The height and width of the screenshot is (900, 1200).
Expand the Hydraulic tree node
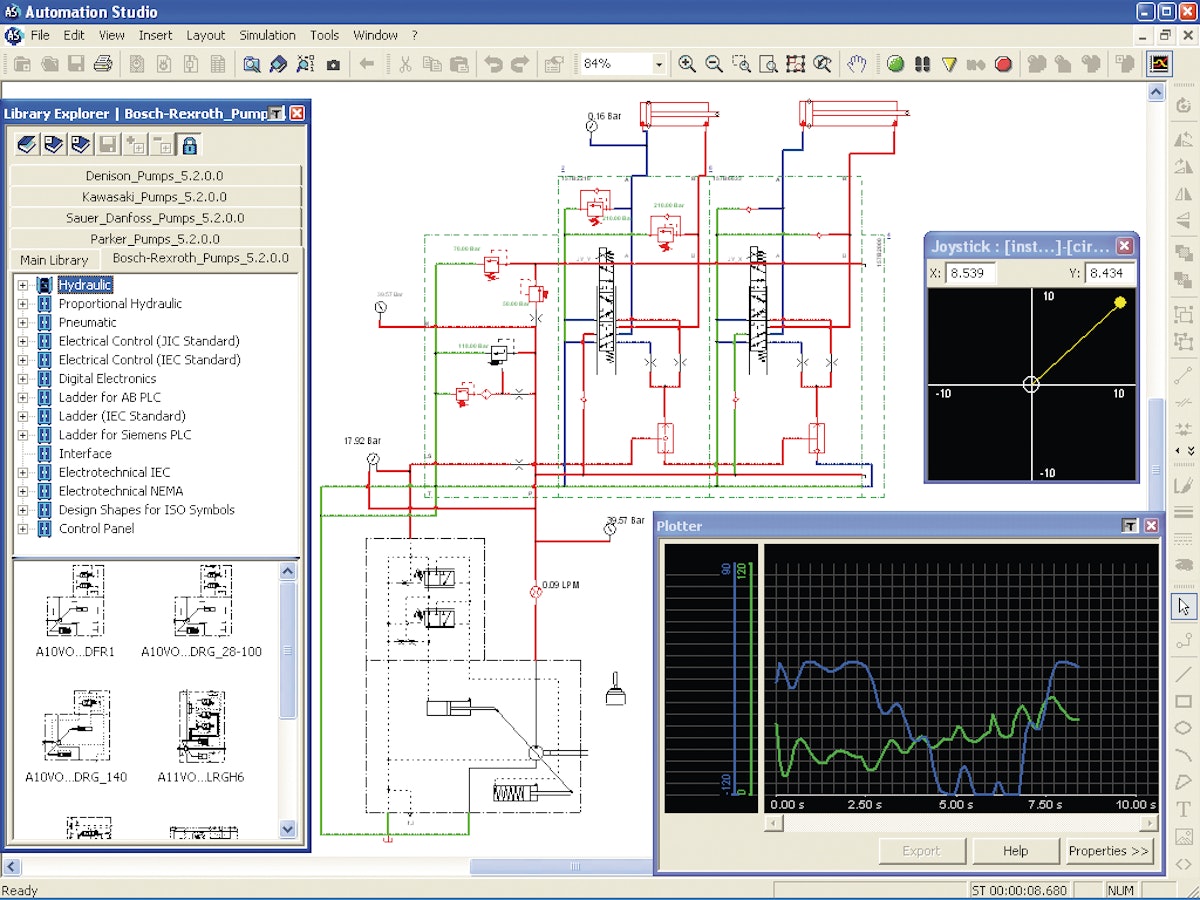coord(22,284)
